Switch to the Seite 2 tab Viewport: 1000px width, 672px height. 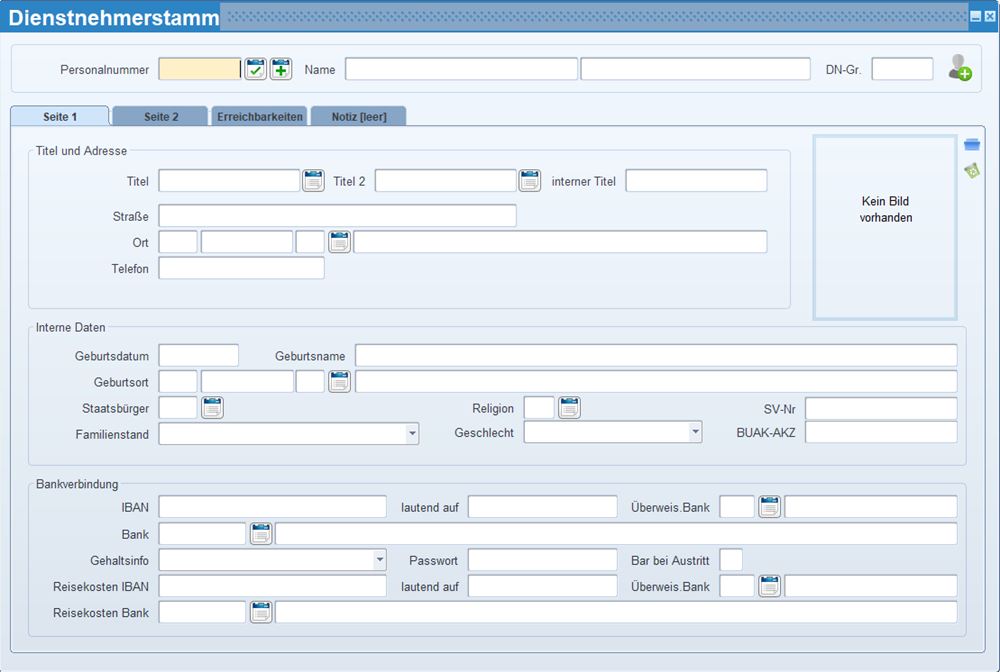coord(161,116)
